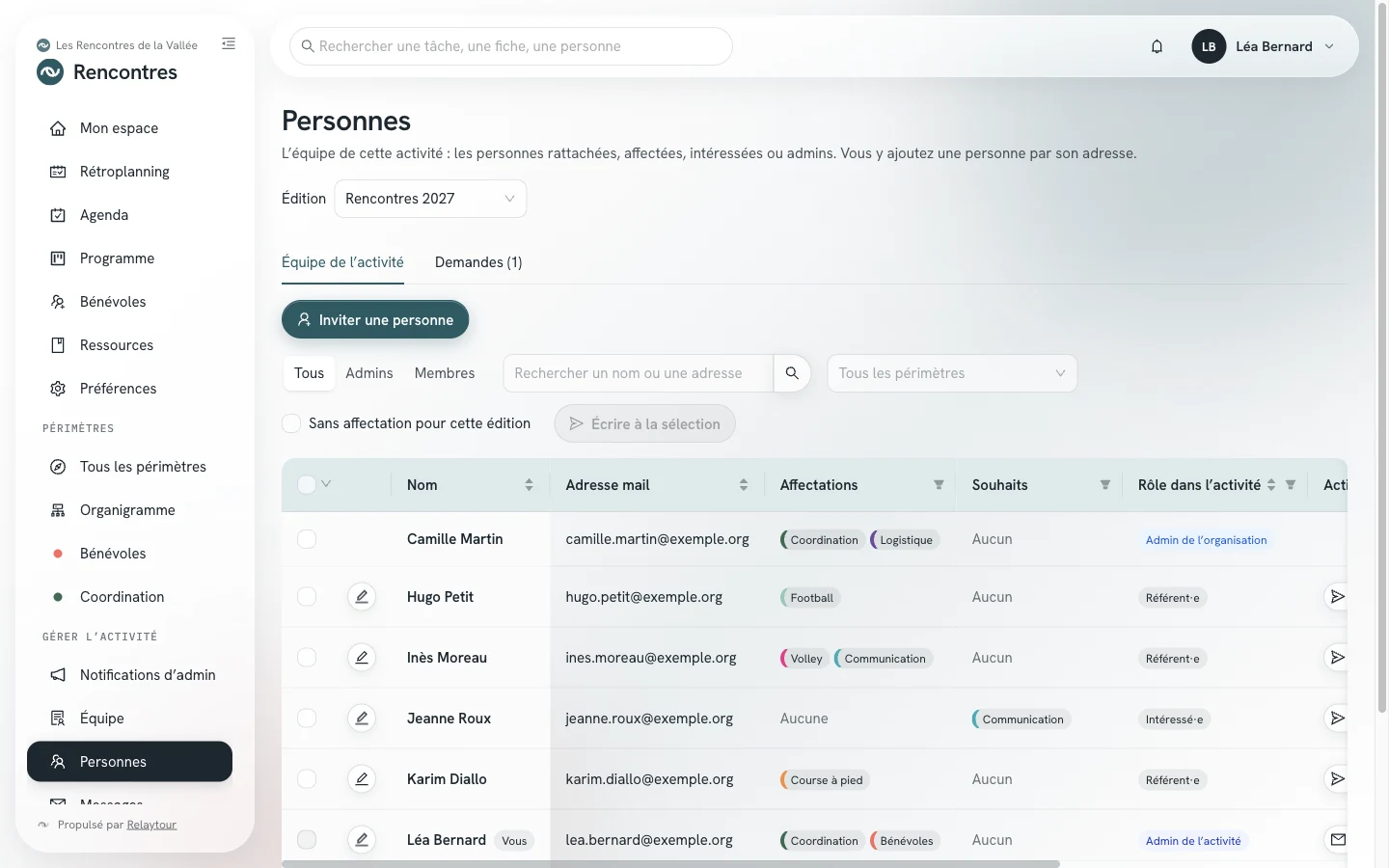Edit Inès Moreau with pencil icon
1389x868 pixels.
362,658
